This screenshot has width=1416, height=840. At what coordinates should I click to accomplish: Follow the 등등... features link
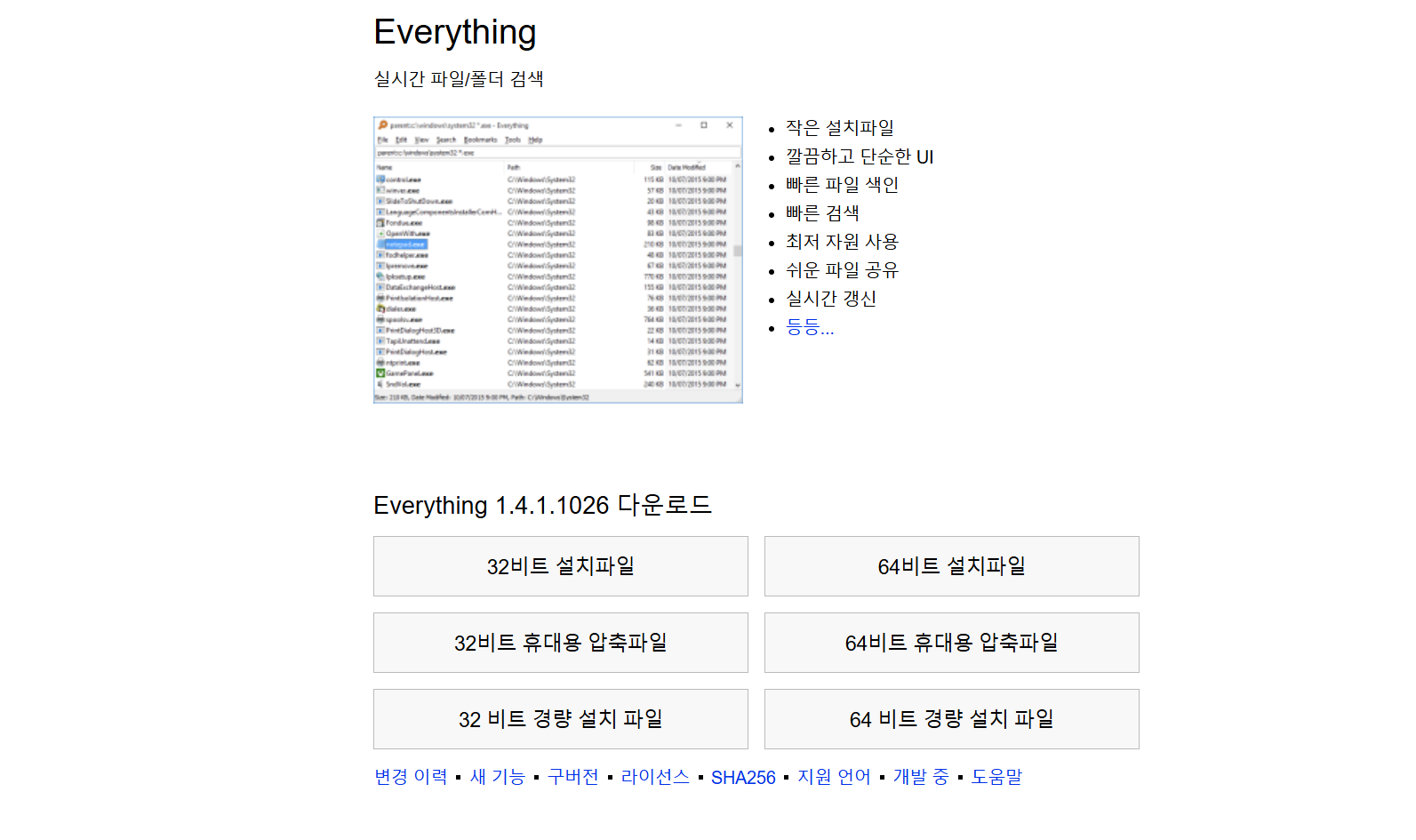point(810,327)
